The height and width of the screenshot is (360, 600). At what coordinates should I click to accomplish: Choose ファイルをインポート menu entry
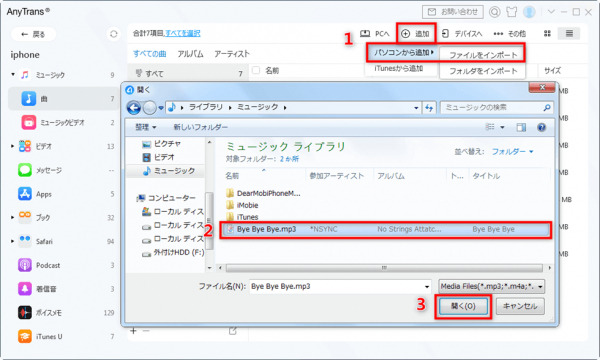pyautogui.click(x=483, y=55)
